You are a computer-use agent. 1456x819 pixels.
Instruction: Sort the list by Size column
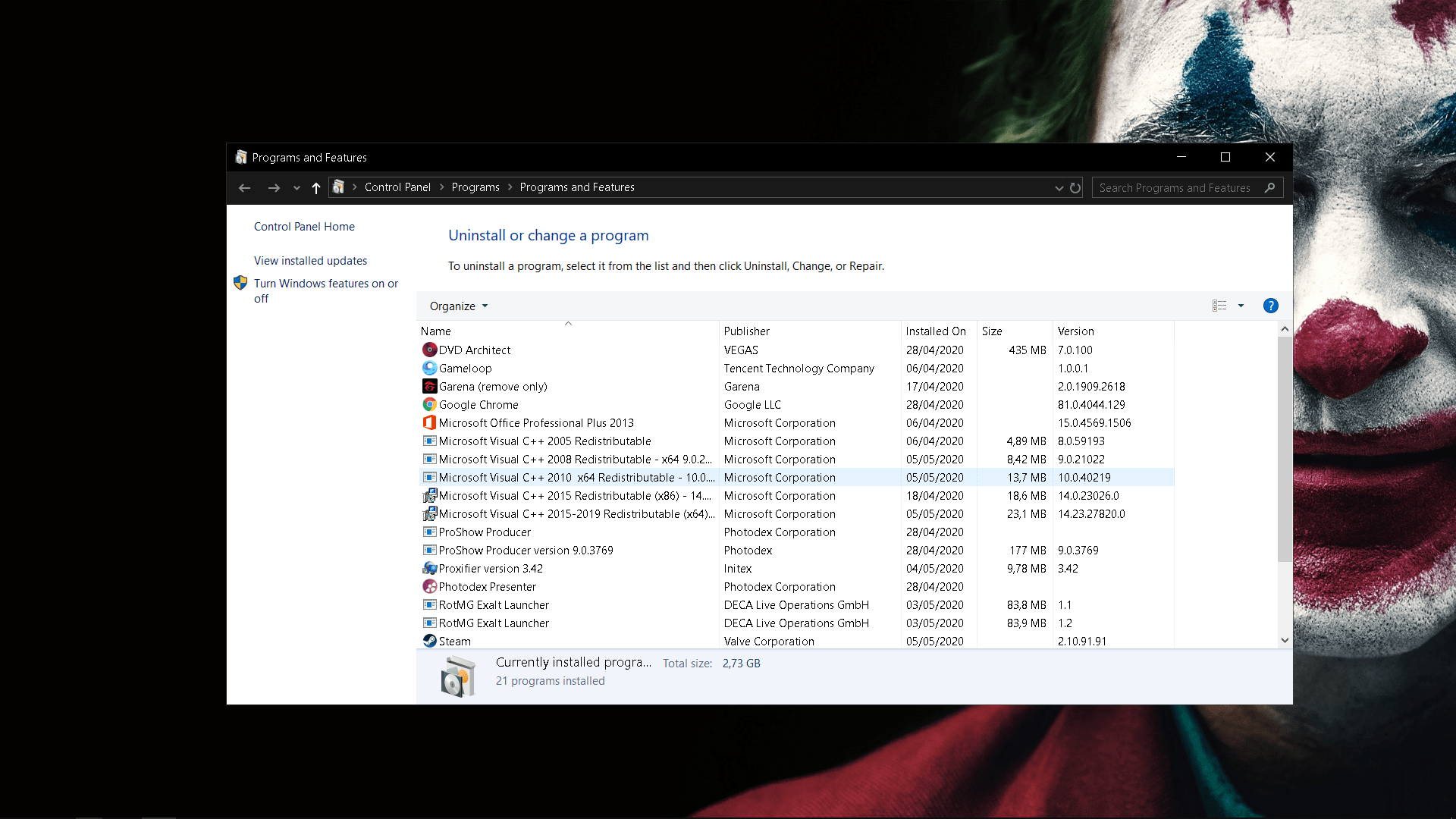click(x=1015, y=331)
